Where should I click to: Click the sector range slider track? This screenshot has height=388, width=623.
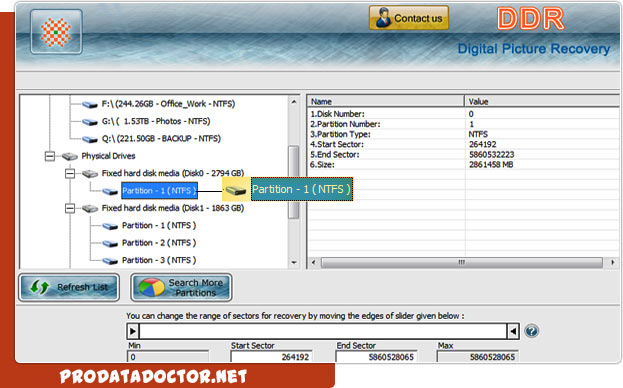click(323, 331)
